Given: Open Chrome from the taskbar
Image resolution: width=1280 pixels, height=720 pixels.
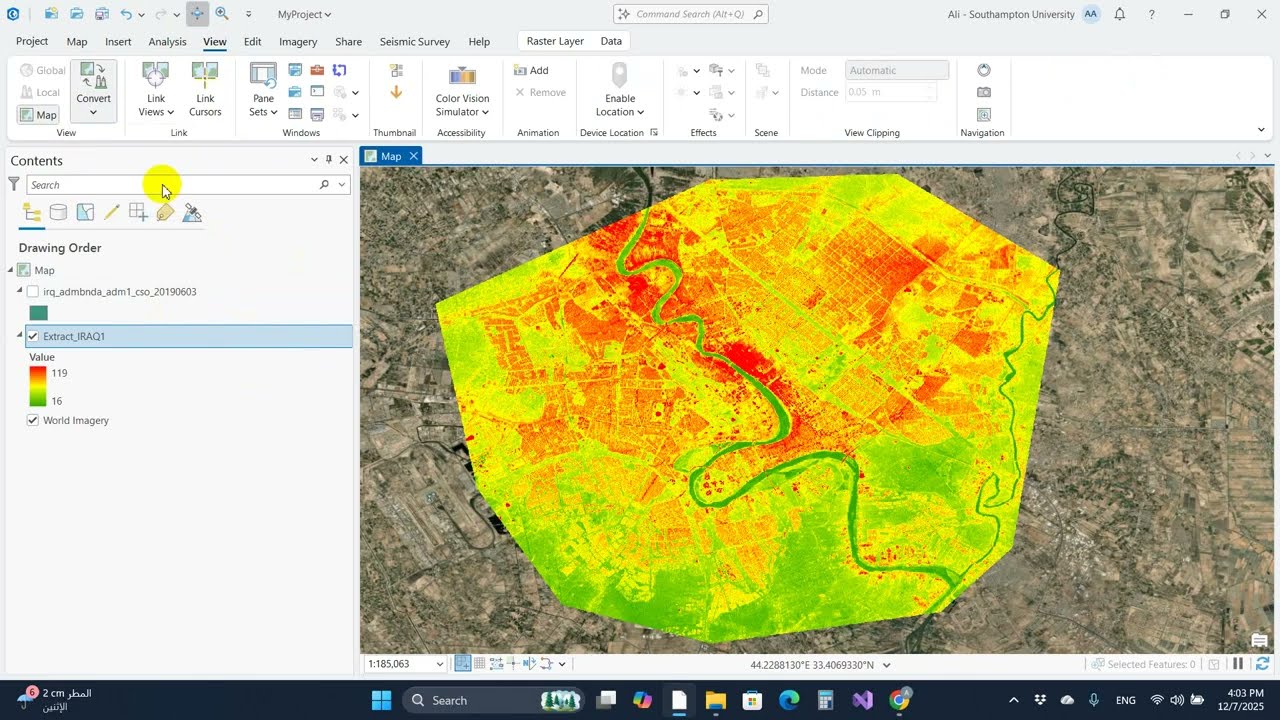Looking at the screenshot, I should coord(900,700).
